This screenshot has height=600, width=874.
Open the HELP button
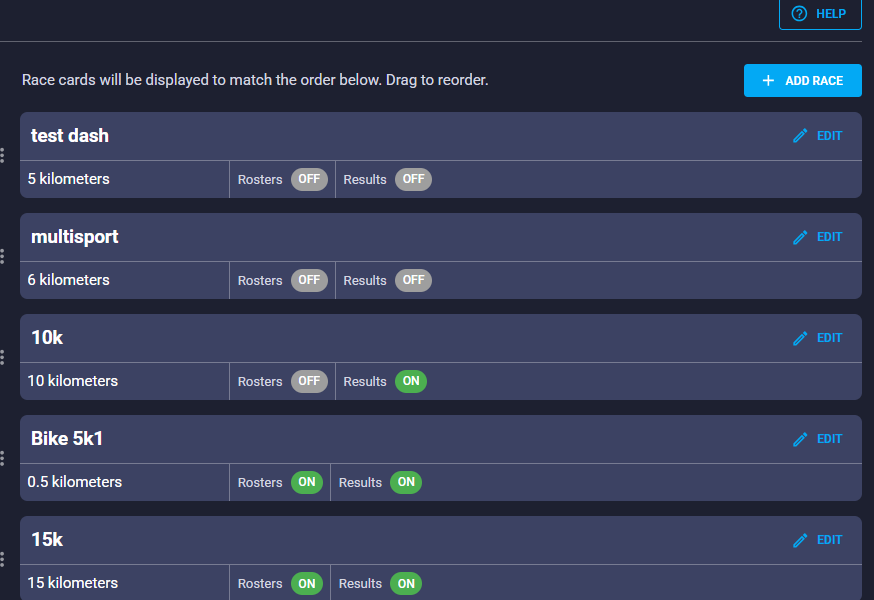point(820,13)
